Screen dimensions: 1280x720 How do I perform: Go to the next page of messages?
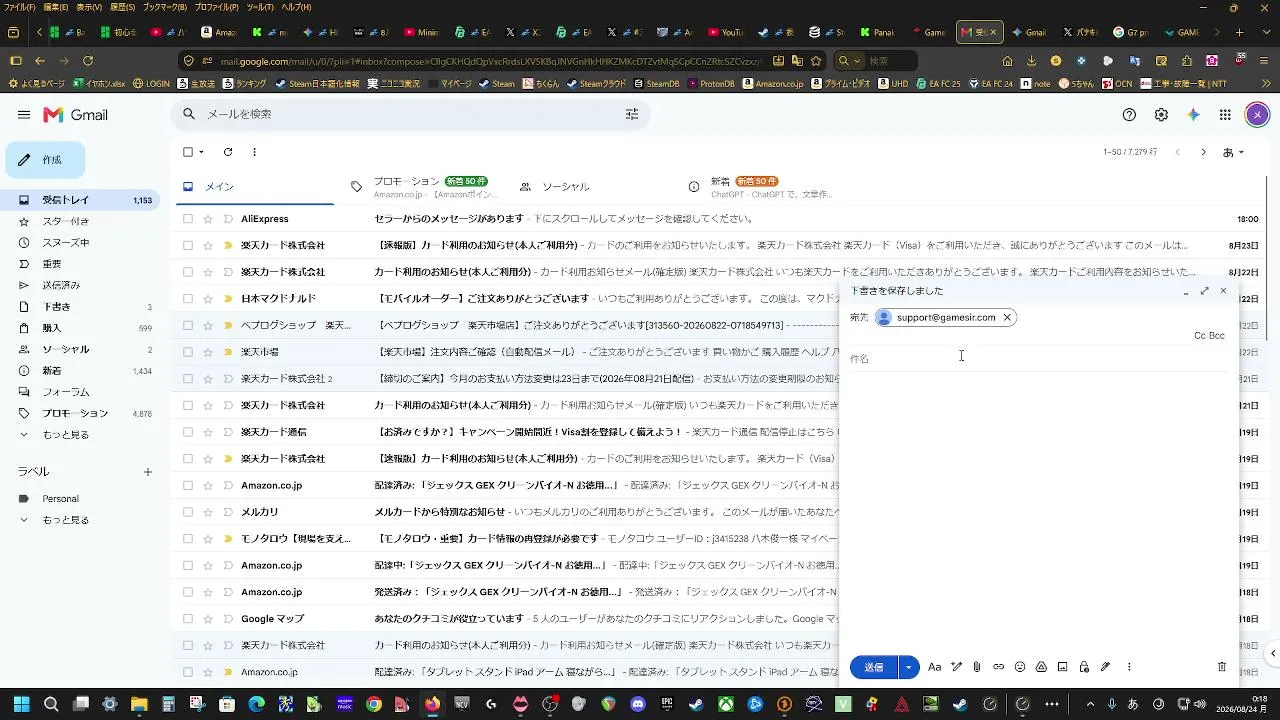(x=1203, y=152)
